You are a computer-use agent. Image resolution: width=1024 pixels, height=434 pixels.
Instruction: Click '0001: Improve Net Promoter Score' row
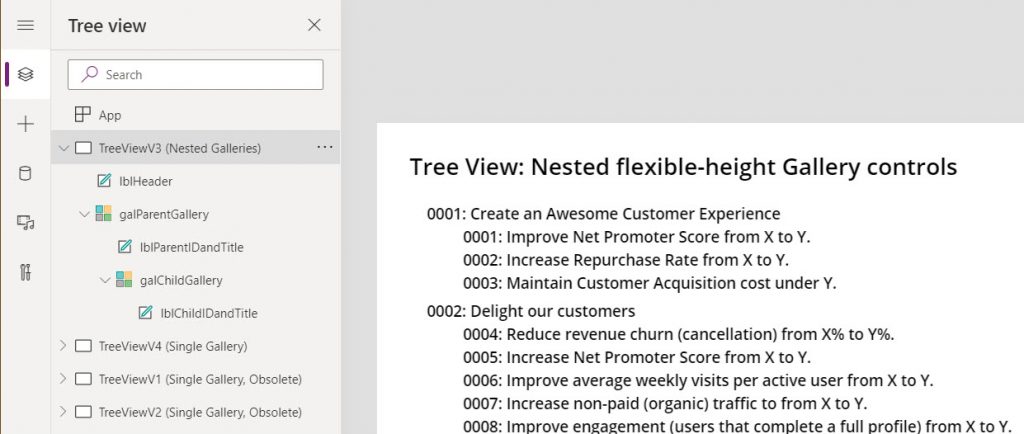click(x=637, y=236)
